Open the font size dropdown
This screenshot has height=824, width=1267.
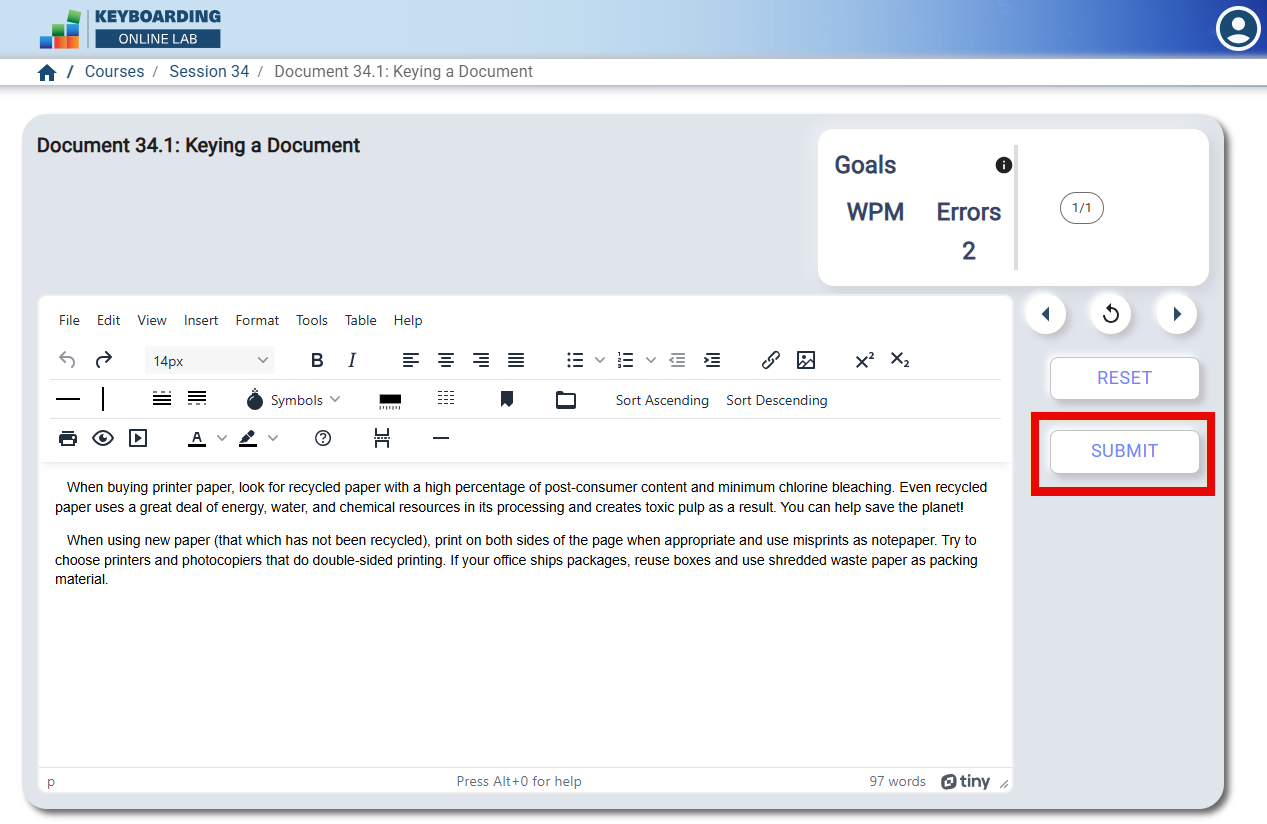pyautogui.click(x=210, y=360)
